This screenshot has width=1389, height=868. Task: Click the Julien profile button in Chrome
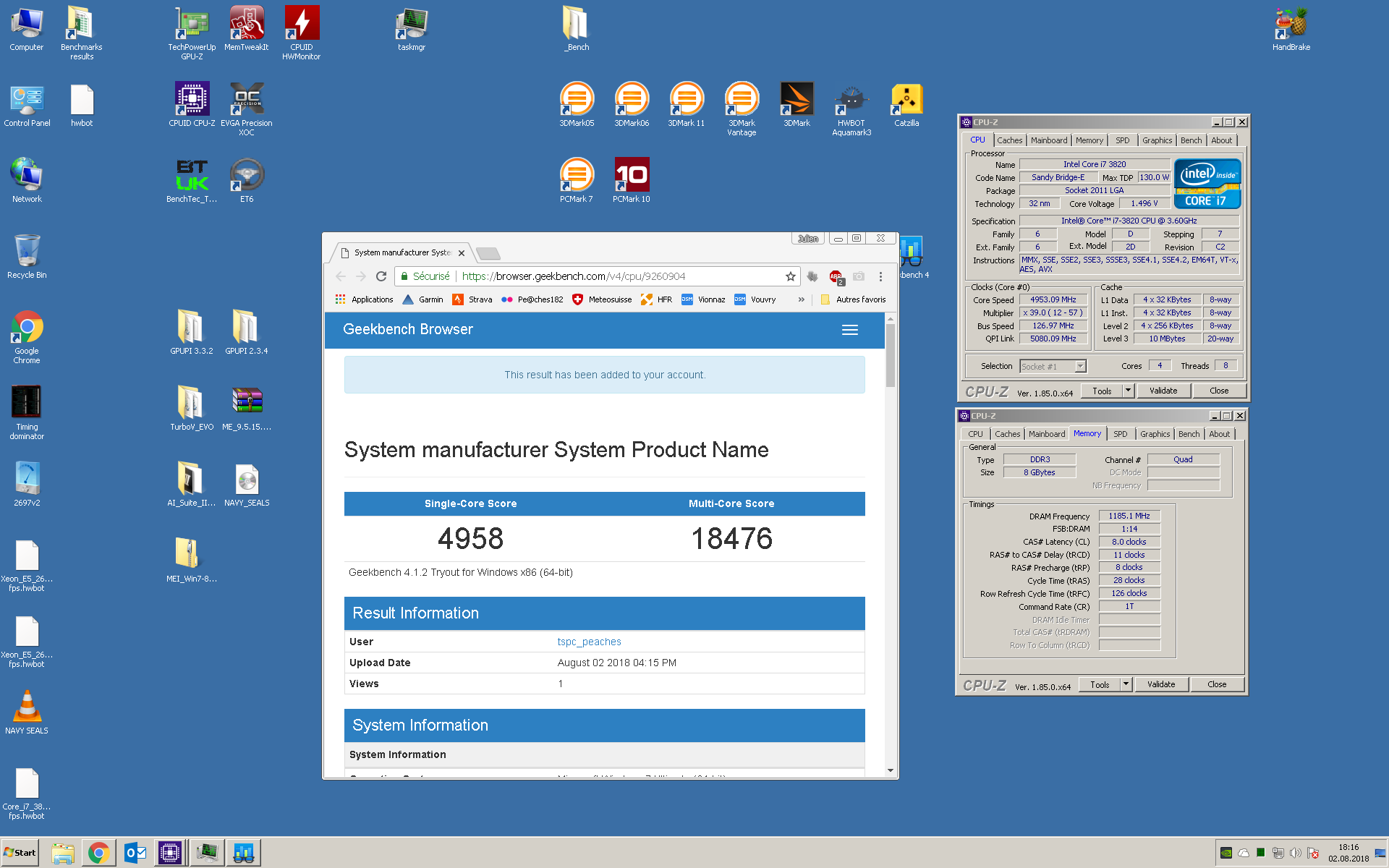tap(808, 238)
